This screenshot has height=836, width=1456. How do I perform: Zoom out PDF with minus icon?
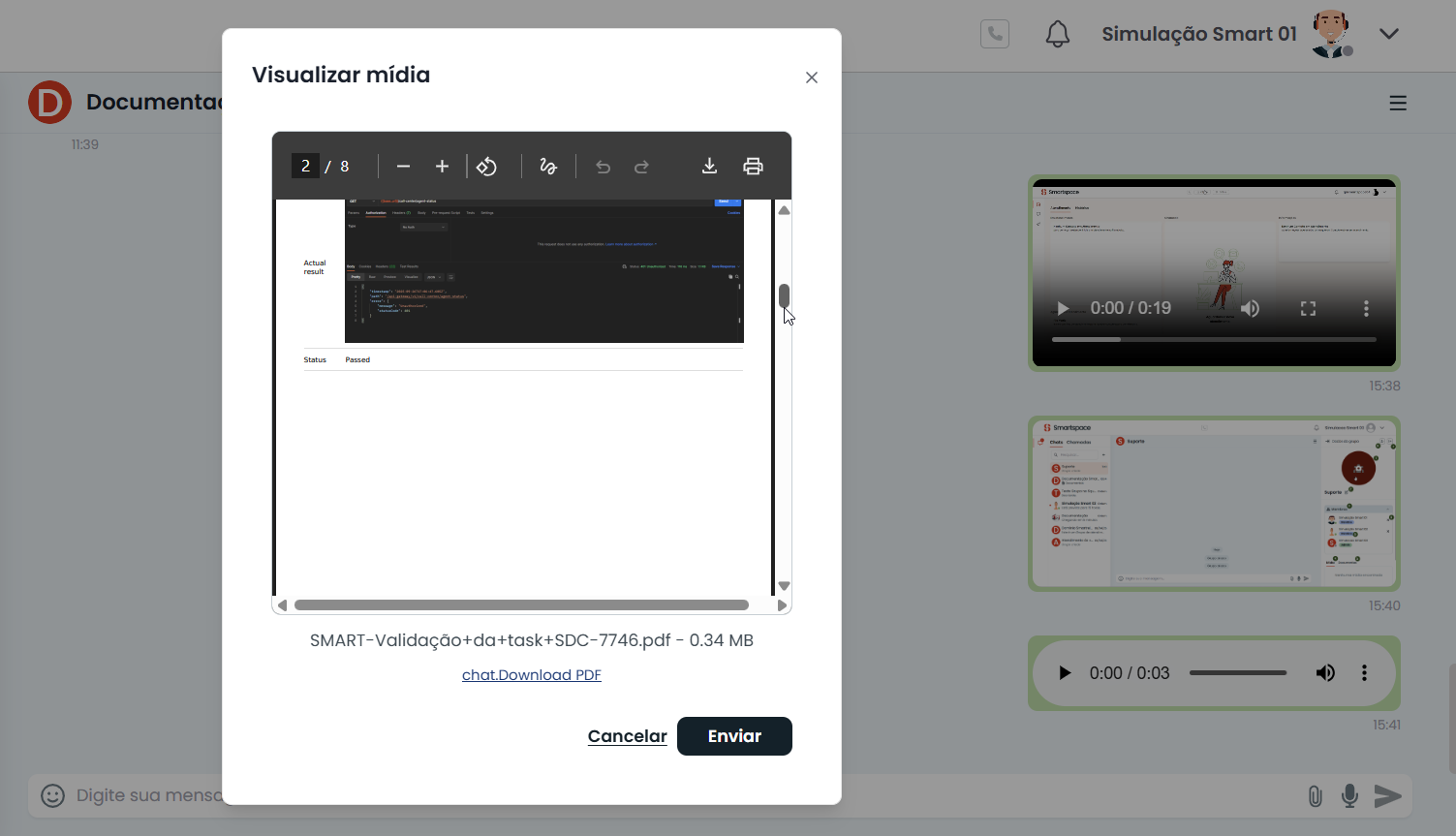[403, 167]
